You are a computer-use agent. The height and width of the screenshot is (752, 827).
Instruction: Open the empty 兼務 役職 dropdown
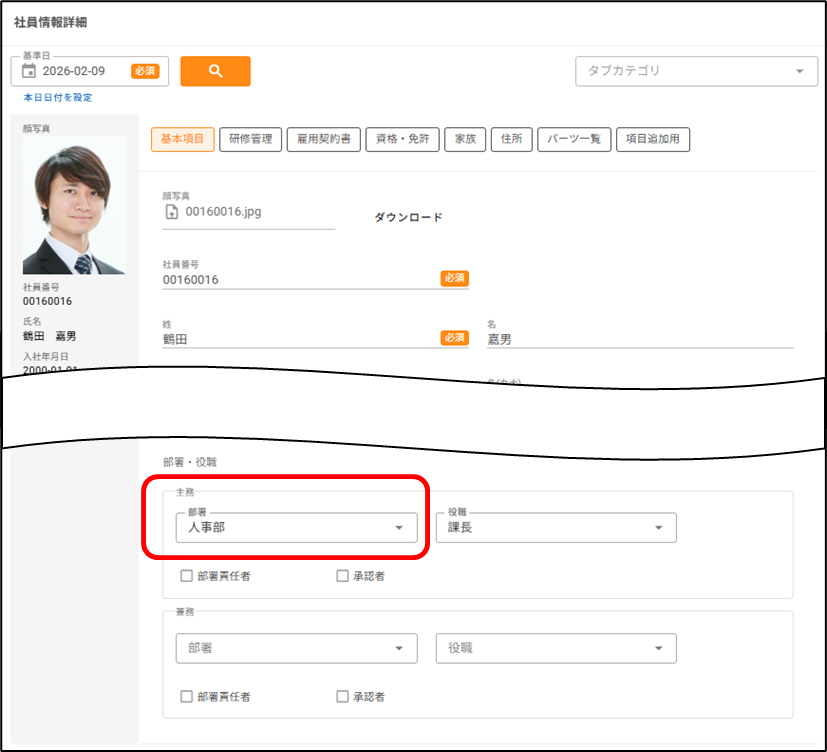(555, 648)
